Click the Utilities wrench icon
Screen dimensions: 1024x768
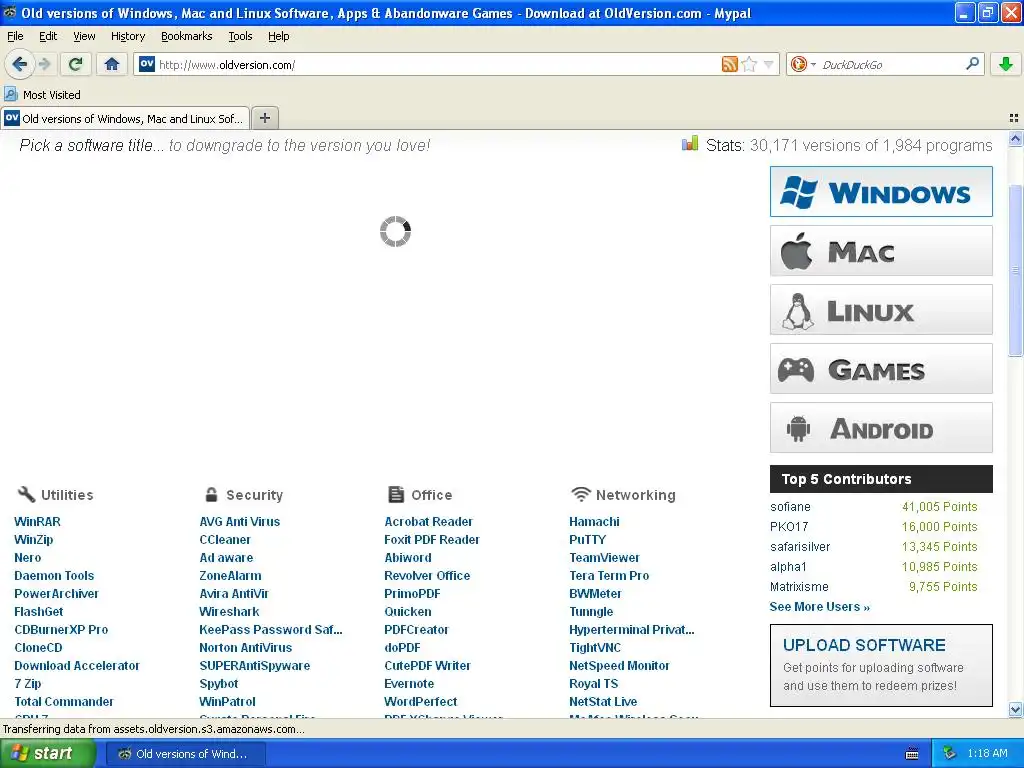pos(26,494)
